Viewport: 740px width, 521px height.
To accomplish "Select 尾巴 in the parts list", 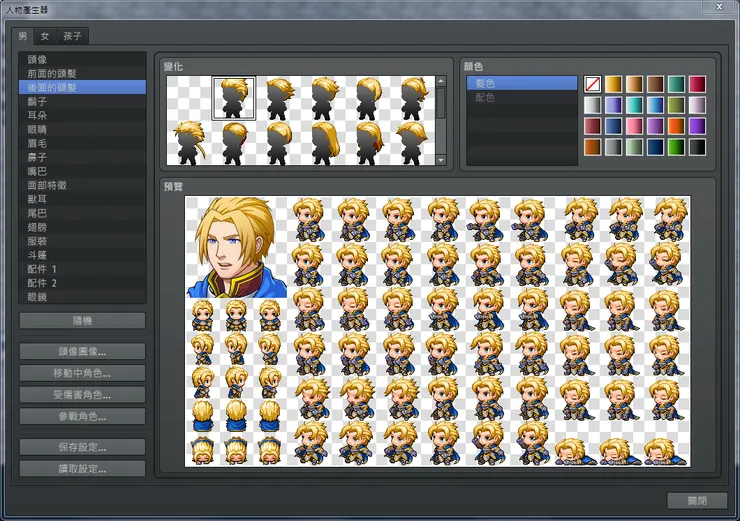I will tap(82, 213).
